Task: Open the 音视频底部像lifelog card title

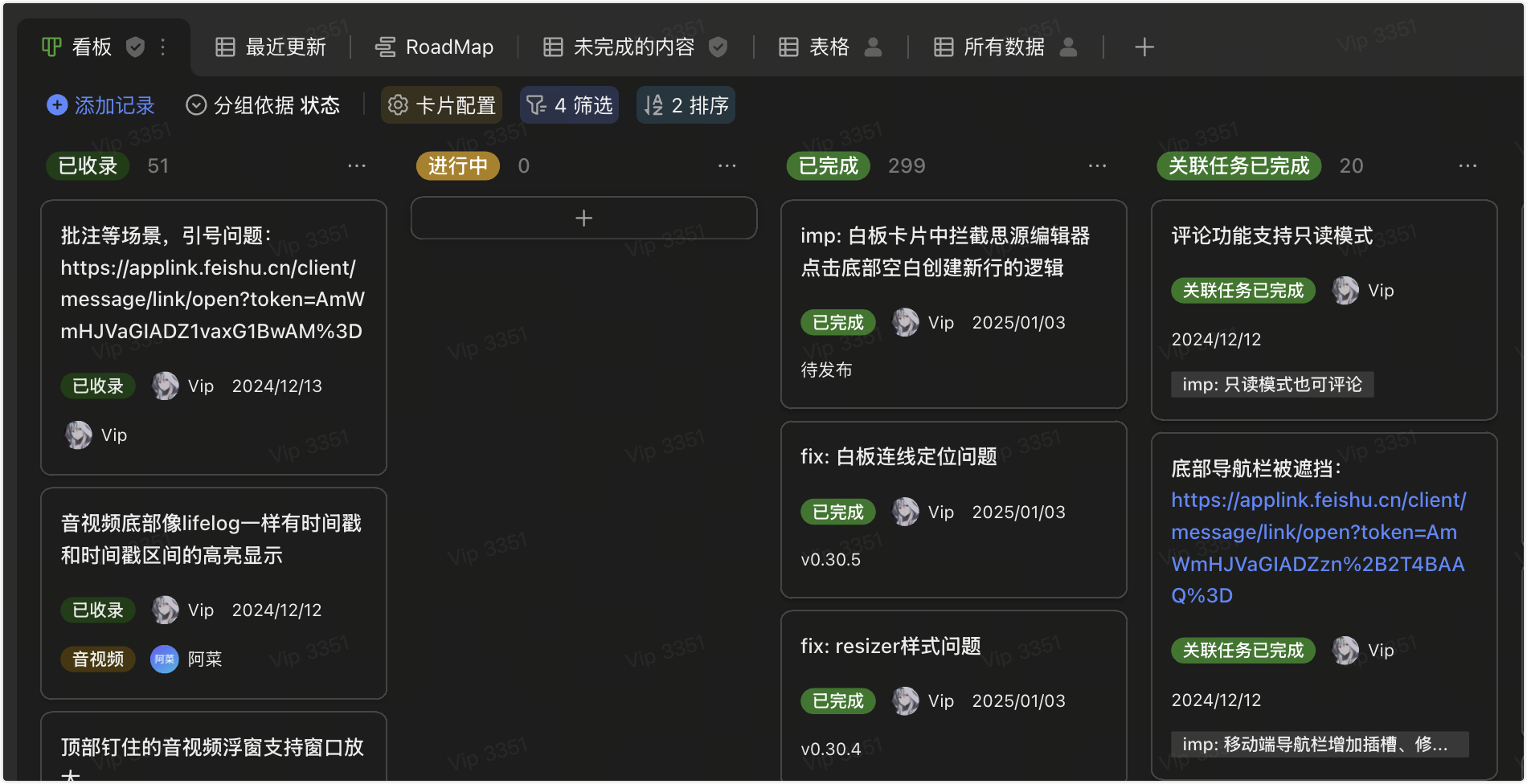Action: [211, 539]
